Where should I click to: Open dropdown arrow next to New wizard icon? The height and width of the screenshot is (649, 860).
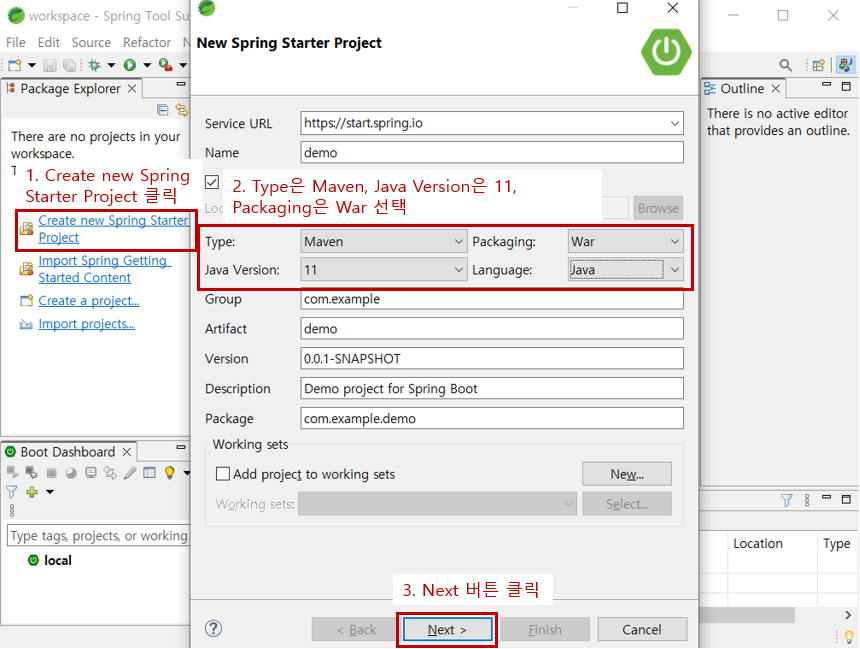[x=32, y=66]
